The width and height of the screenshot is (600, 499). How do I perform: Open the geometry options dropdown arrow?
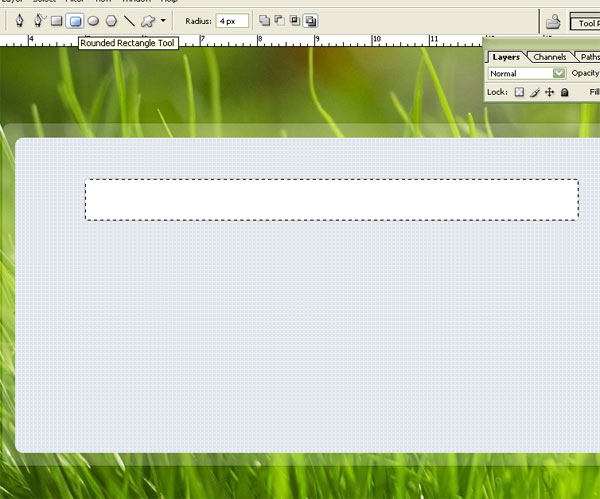(163, 21)
